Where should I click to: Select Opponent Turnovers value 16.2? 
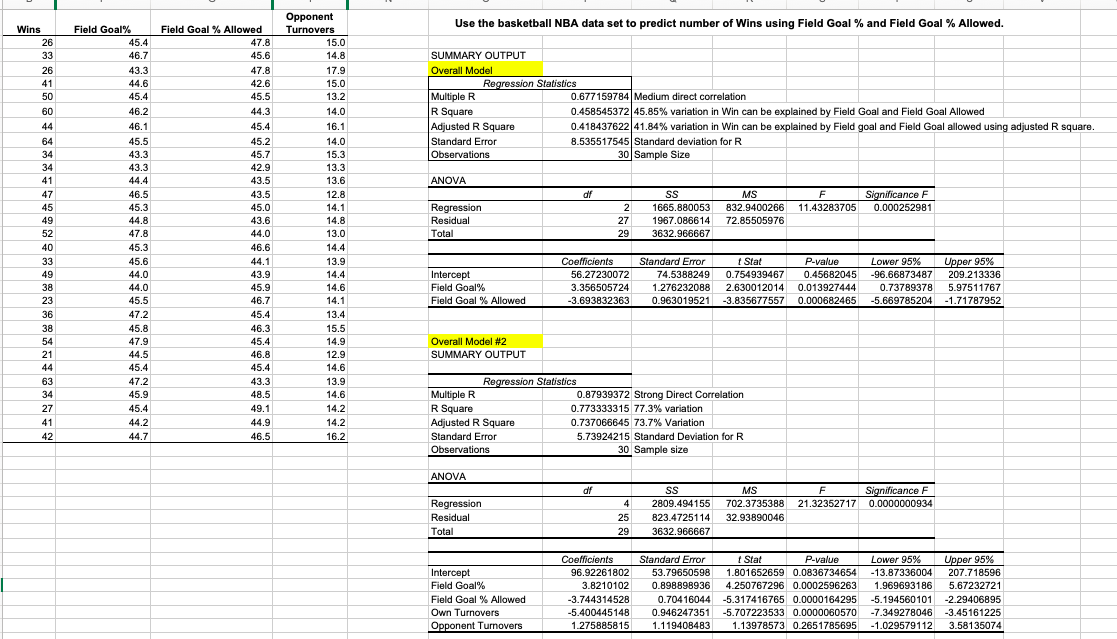[336, 437]
